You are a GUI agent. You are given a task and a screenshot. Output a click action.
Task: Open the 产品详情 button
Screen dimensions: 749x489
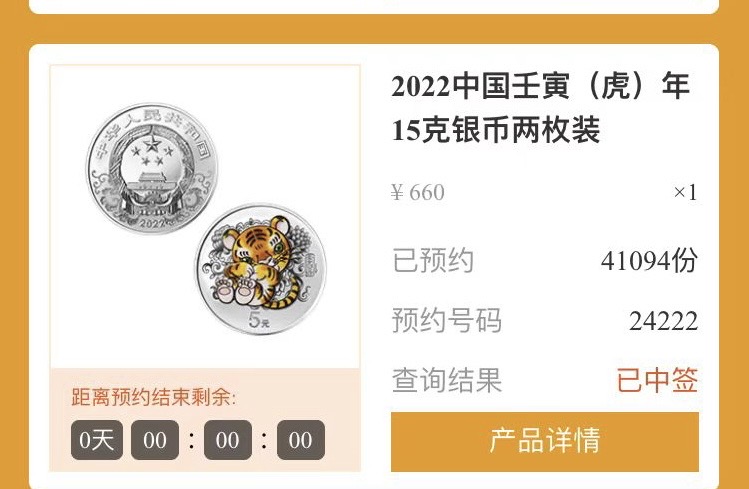click(545, 442)
